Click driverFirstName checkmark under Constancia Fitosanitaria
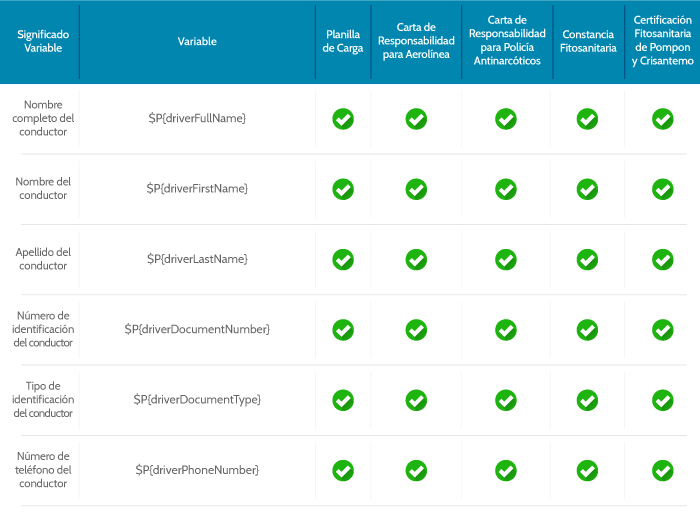The height and width of the screenshot is (512, 700). click(x=587, y=189)
